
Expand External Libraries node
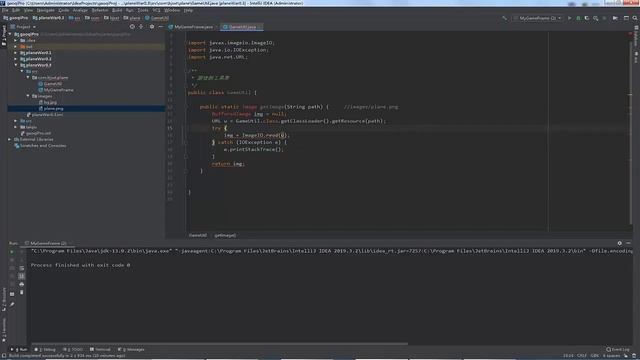tap(10, 139)
